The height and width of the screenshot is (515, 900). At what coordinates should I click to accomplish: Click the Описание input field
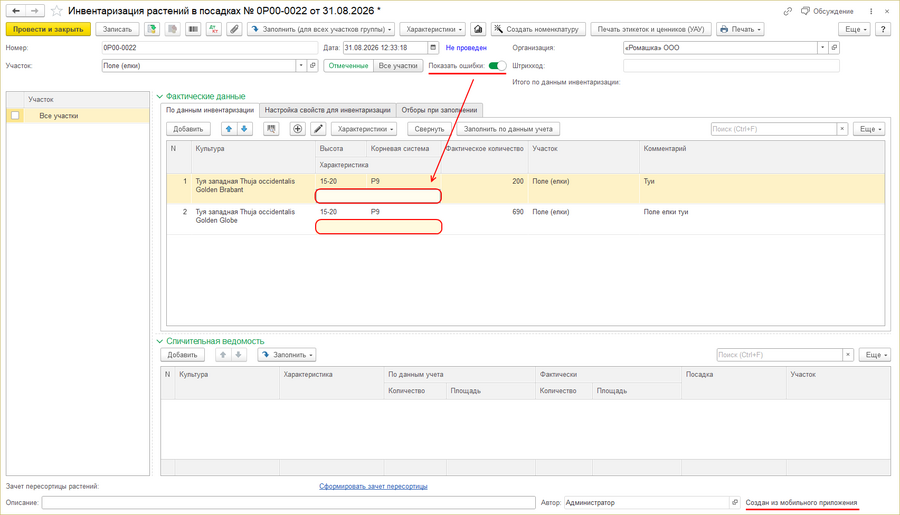288,502
